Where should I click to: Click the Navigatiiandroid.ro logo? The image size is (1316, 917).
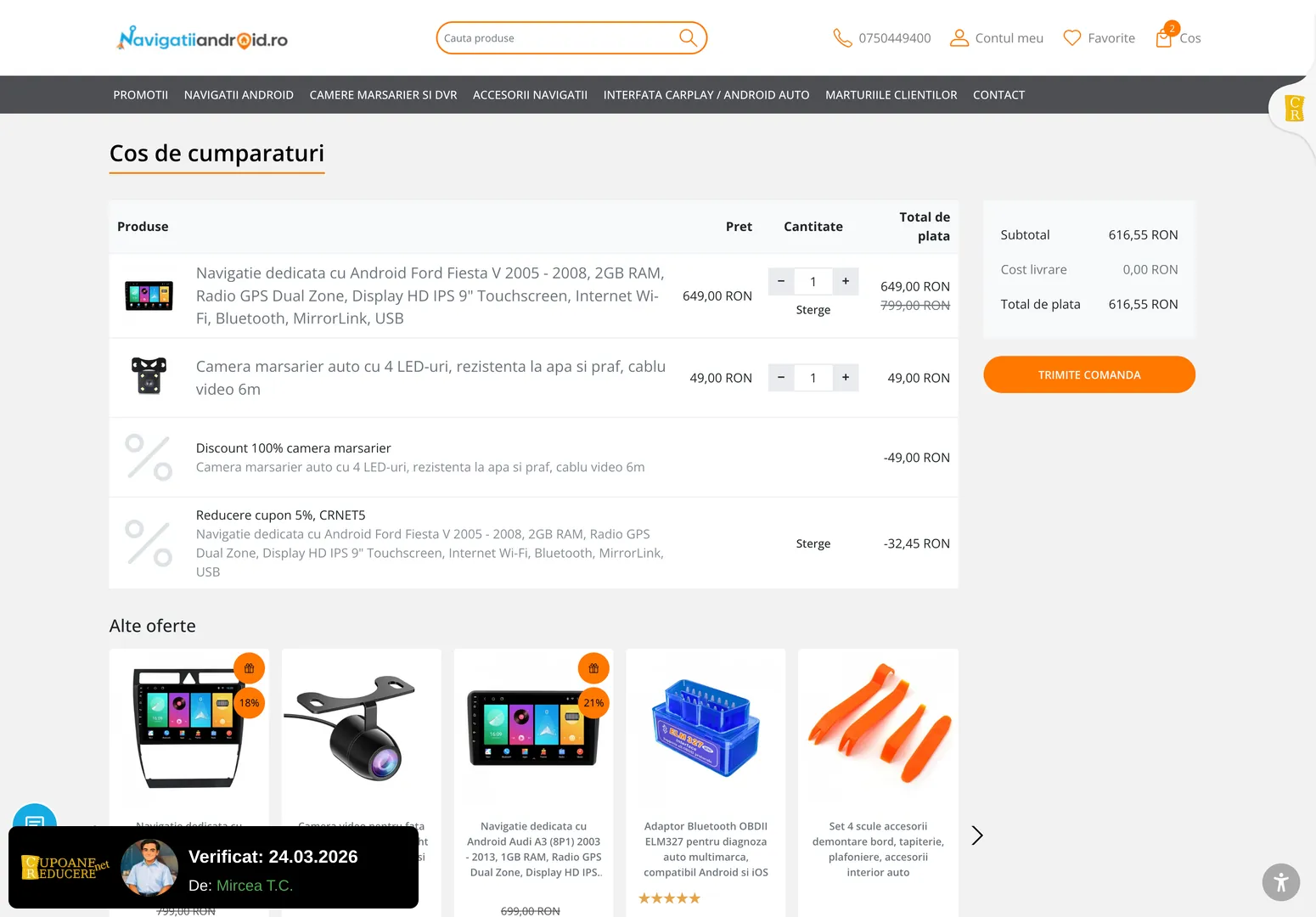[x=203, y=38]
